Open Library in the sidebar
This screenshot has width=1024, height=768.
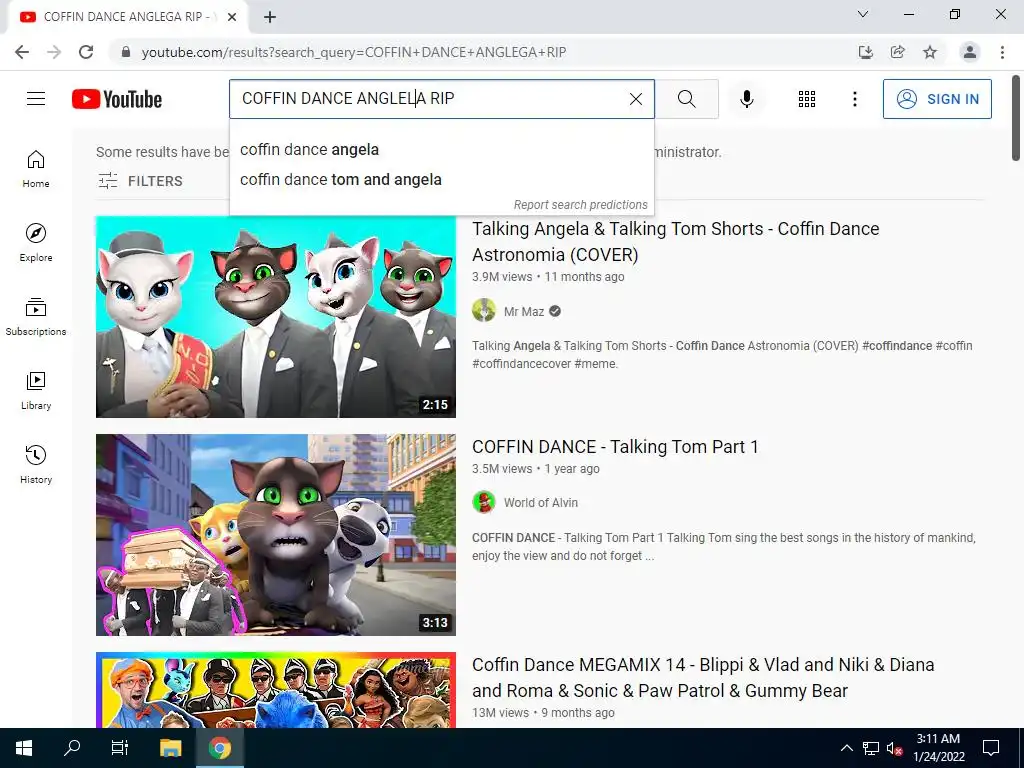(36, 391)
